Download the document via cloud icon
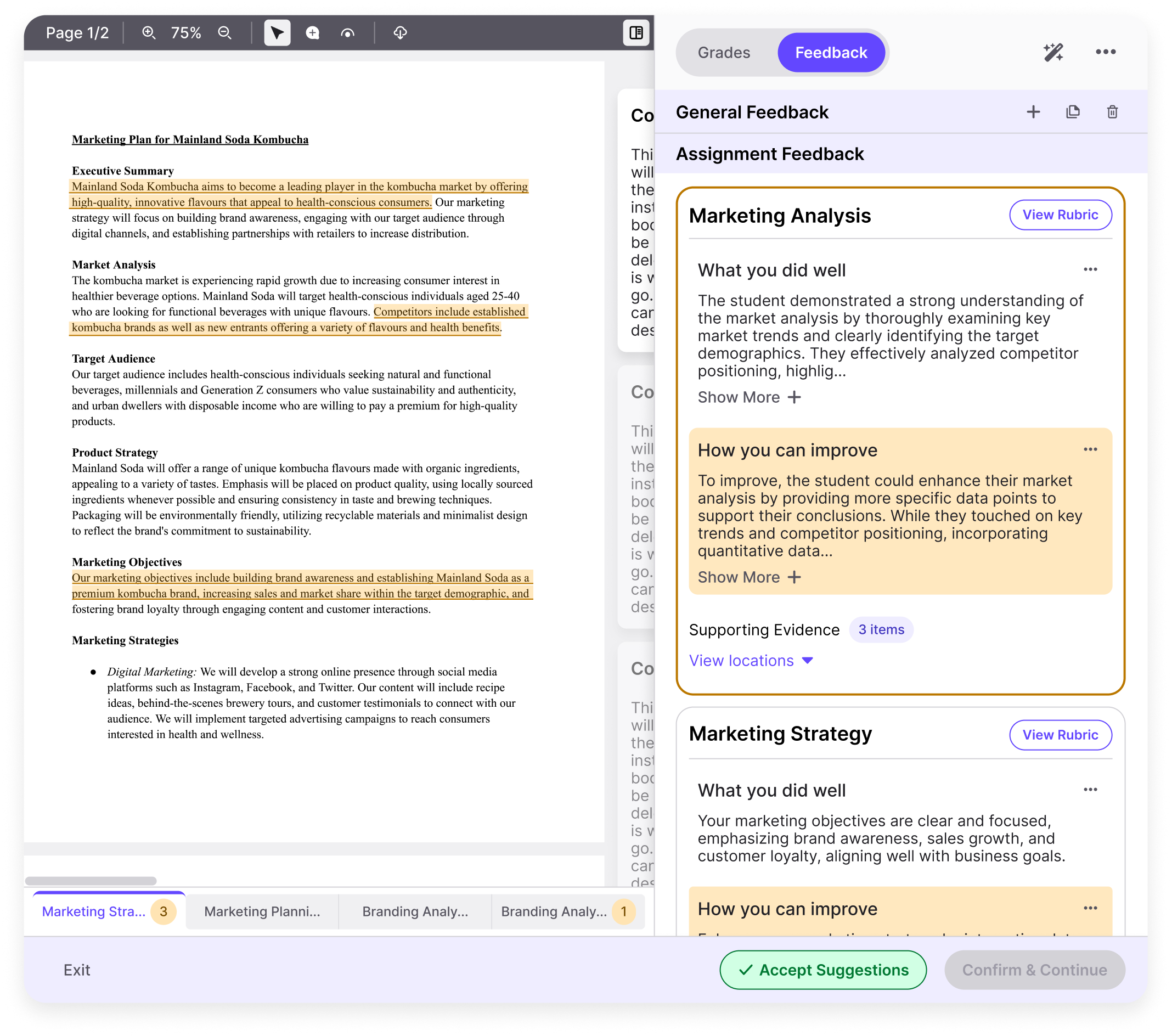Screen dimensions: 1172x1036 click(400, 33)
